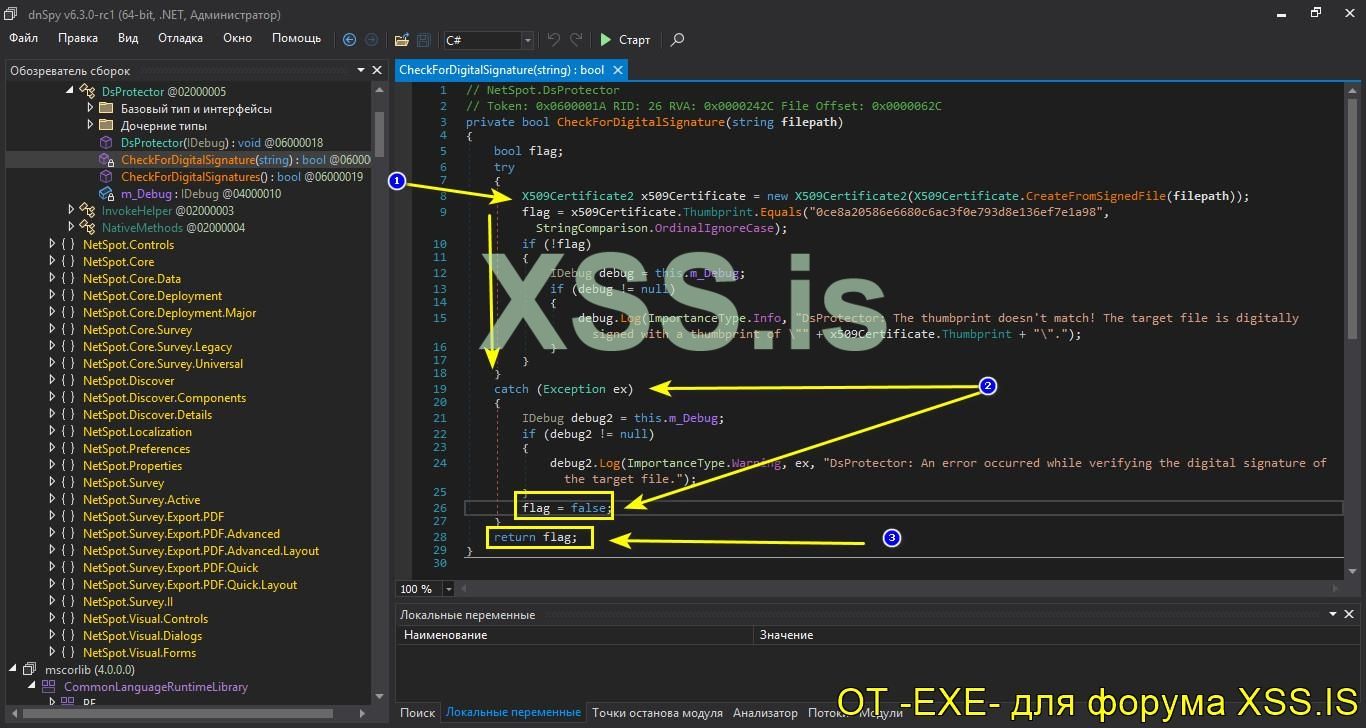Select the Локальные переменные bottom tab
1366x728 pixels.
click(513, 712)
